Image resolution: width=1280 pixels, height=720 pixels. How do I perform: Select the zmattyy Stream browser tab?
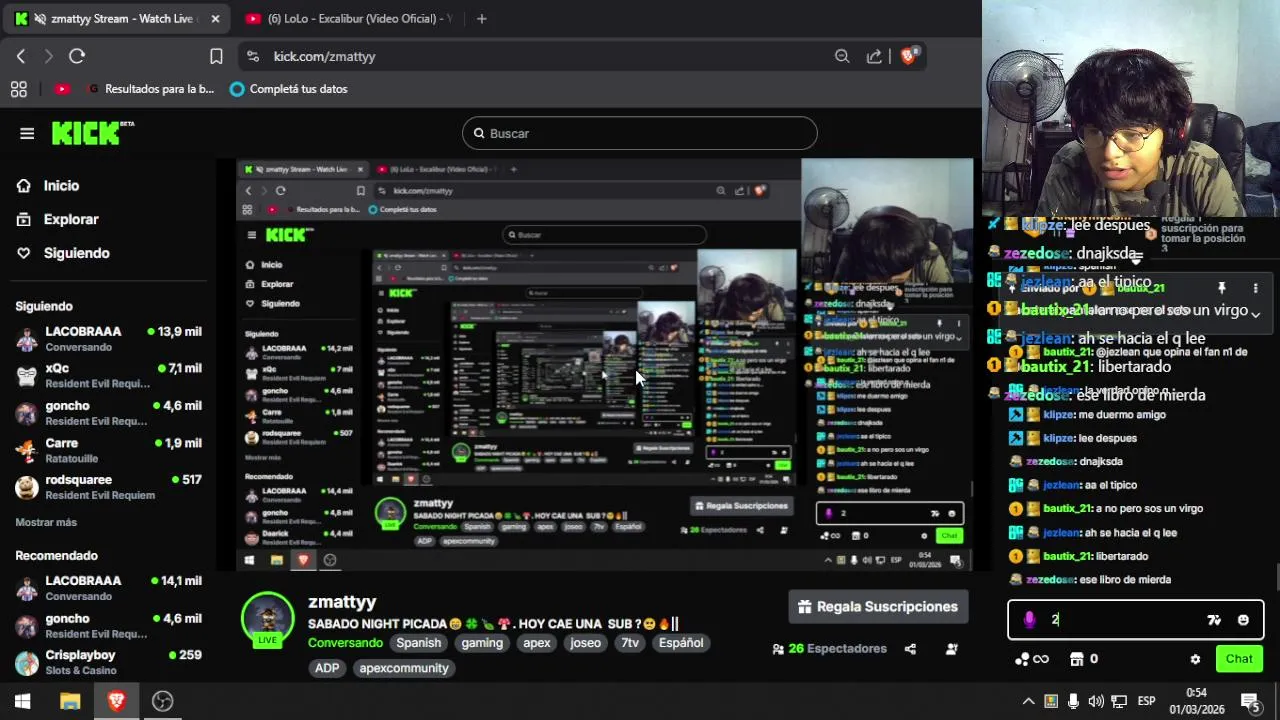click(x=115, y=19)
